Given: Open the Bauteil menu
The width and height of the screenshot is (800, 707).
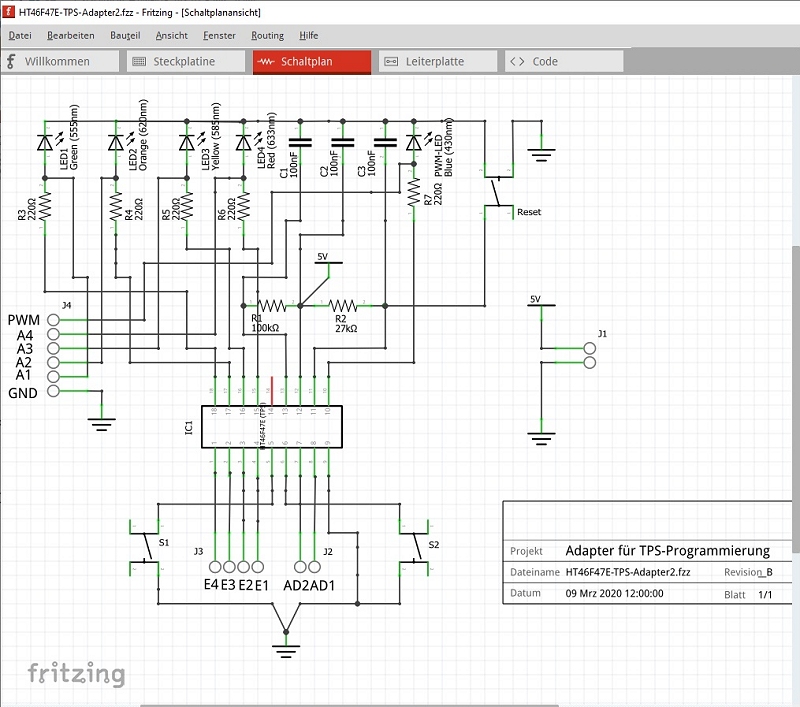Looking at the screenshot, I should (x=125, y=35).
